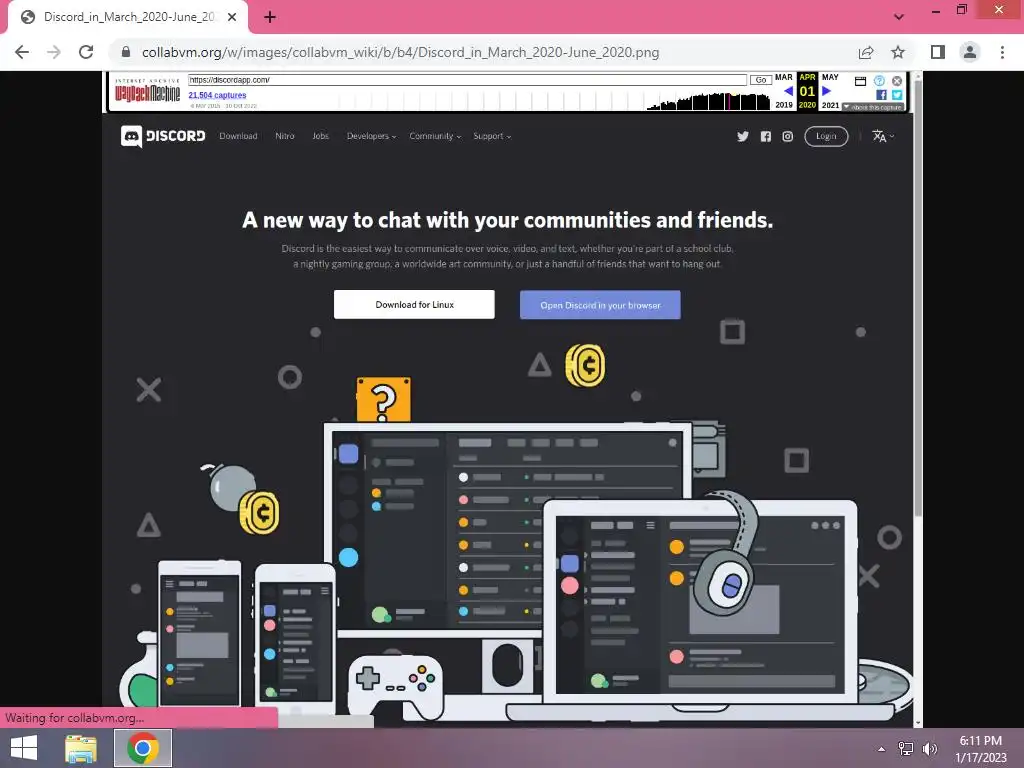Screen dimensions: 1024x768
Task: Click the volume speaker tray icon
Action: [930, 749]
